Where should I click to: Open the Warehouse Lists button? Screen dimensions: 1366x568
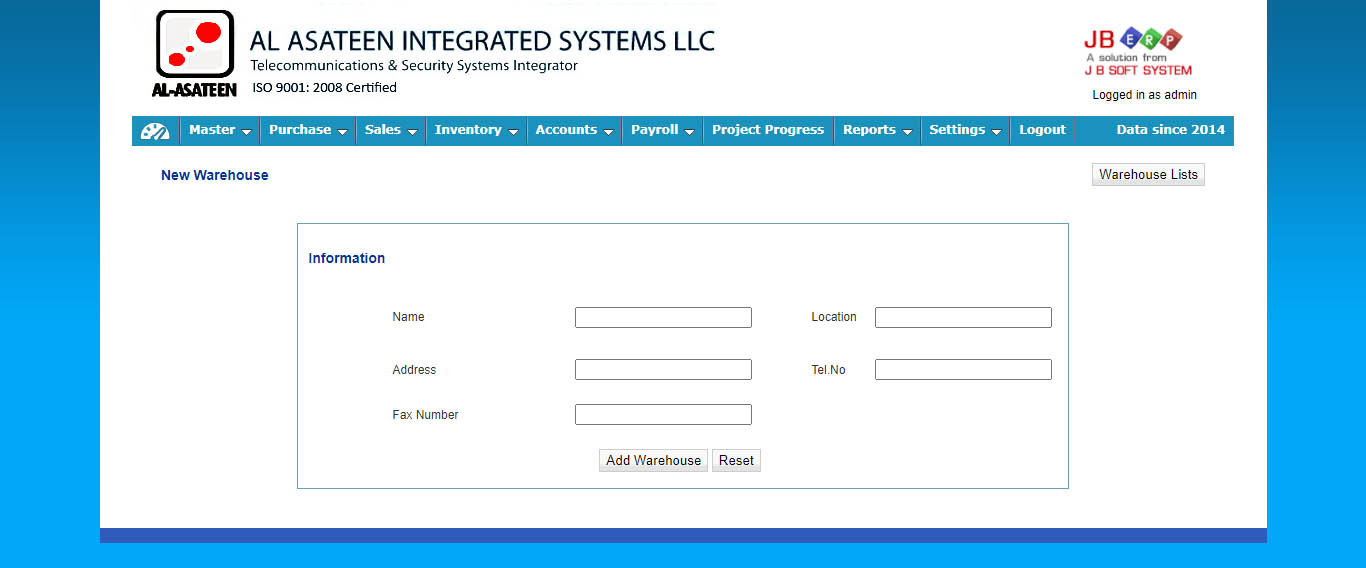[x=1148, y=175]
